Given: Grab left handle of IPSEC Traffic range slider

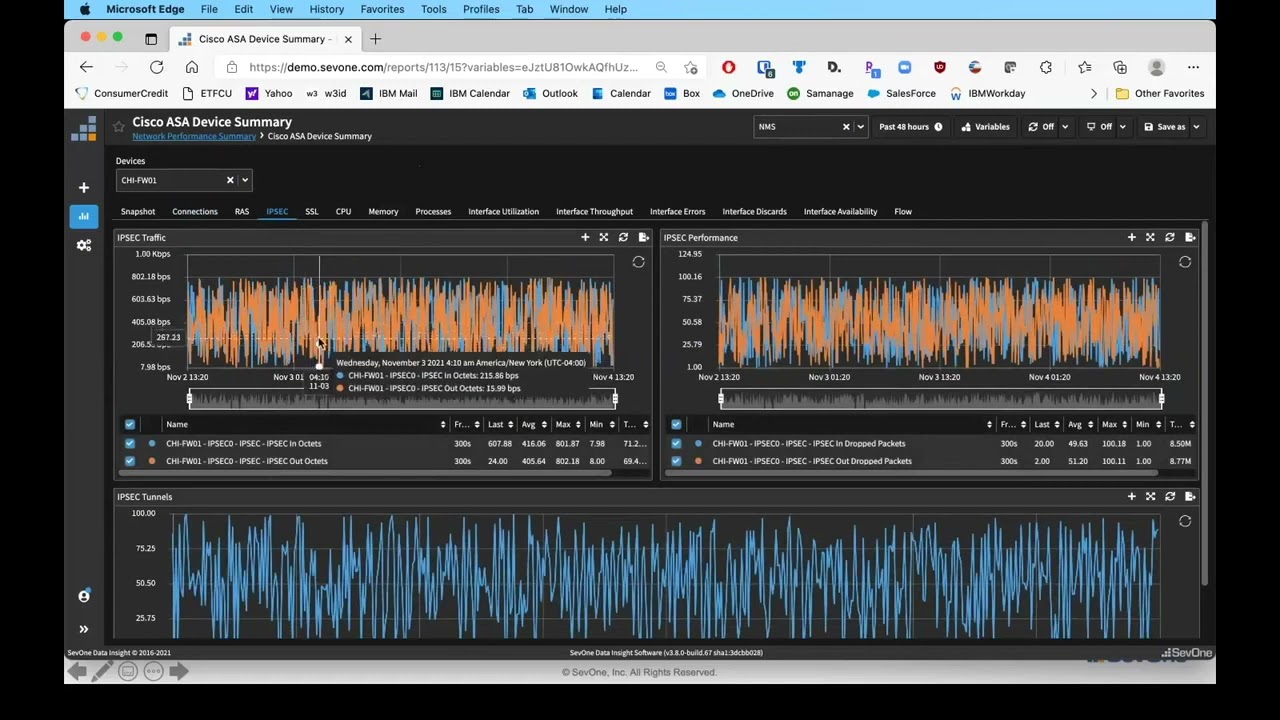Looking at the screenshot, I should point(189,399).
